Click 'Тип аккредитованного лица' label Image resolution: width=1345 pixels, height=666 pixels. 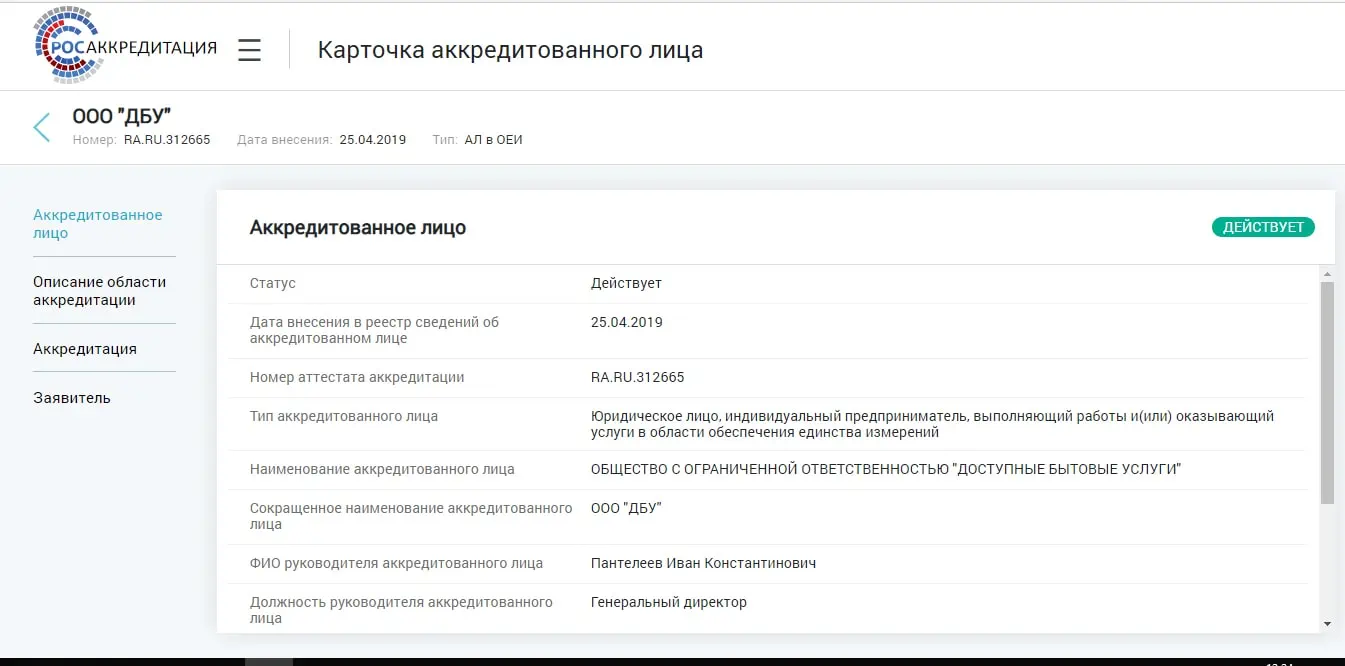[344, 416]
